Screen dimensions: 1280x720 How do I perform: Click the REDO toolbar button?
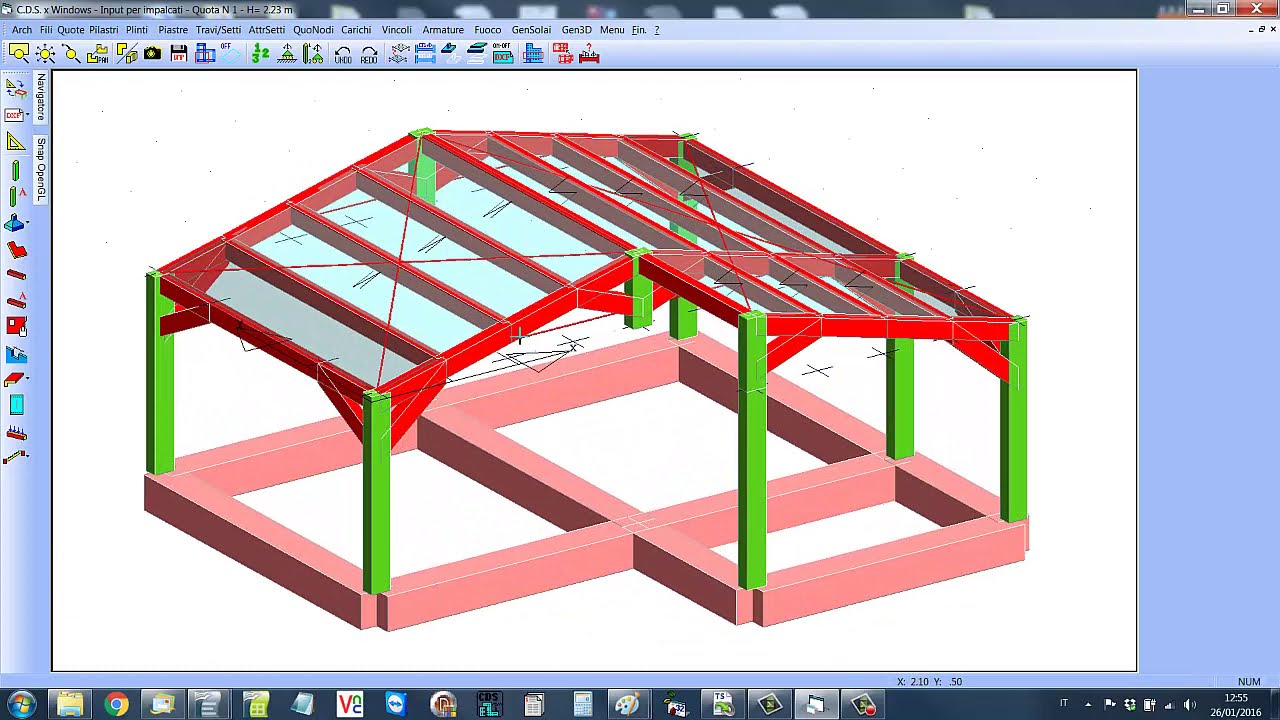(369, 54)
